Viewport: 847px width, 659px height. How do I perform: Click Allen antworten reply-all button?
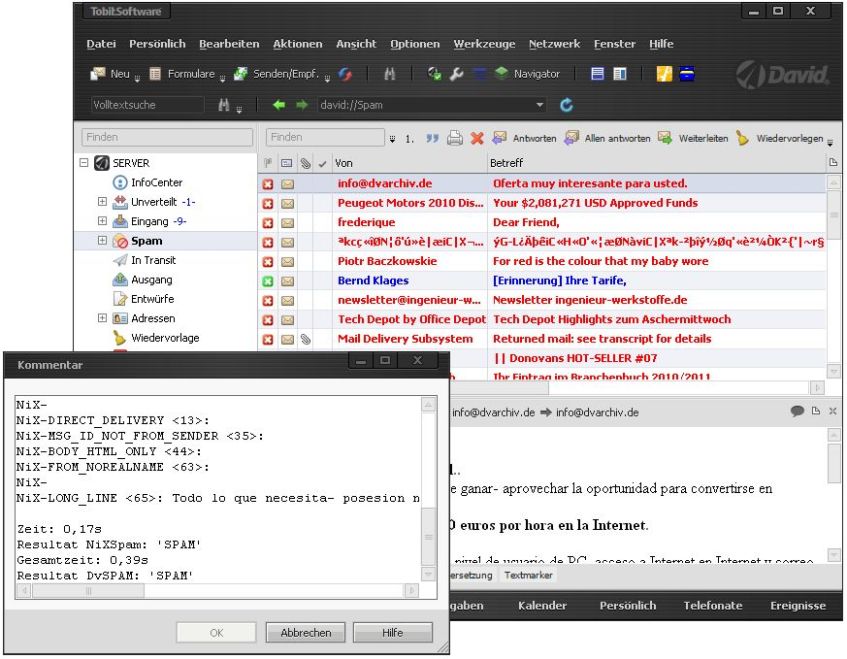click(607, 138)
